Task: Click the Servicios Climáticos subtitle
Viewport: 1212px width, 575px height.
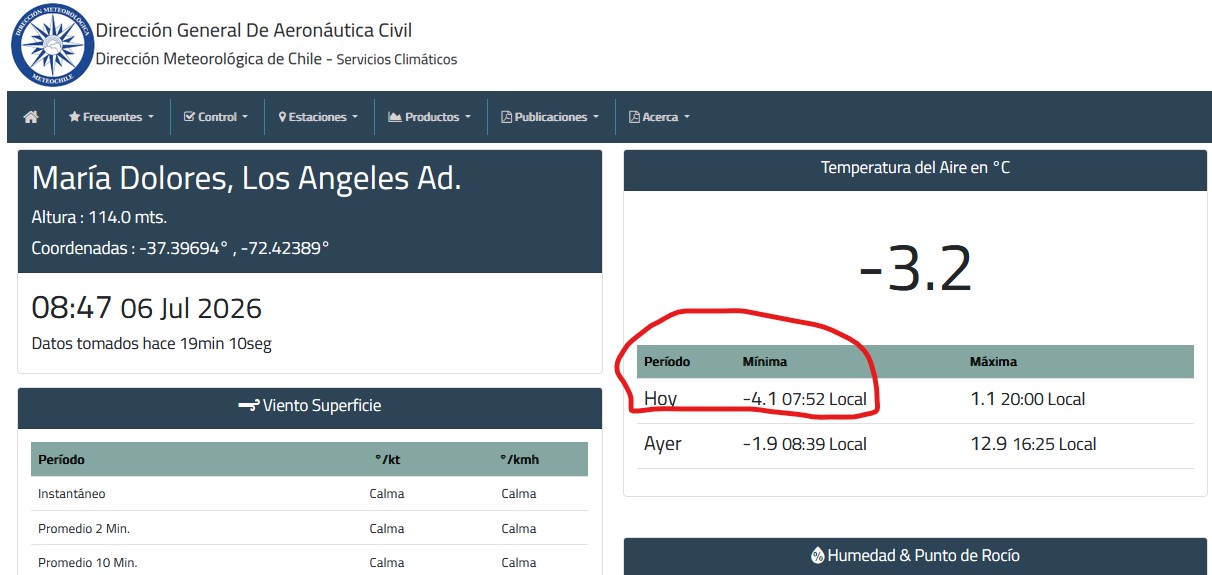Action: (397, 59)
